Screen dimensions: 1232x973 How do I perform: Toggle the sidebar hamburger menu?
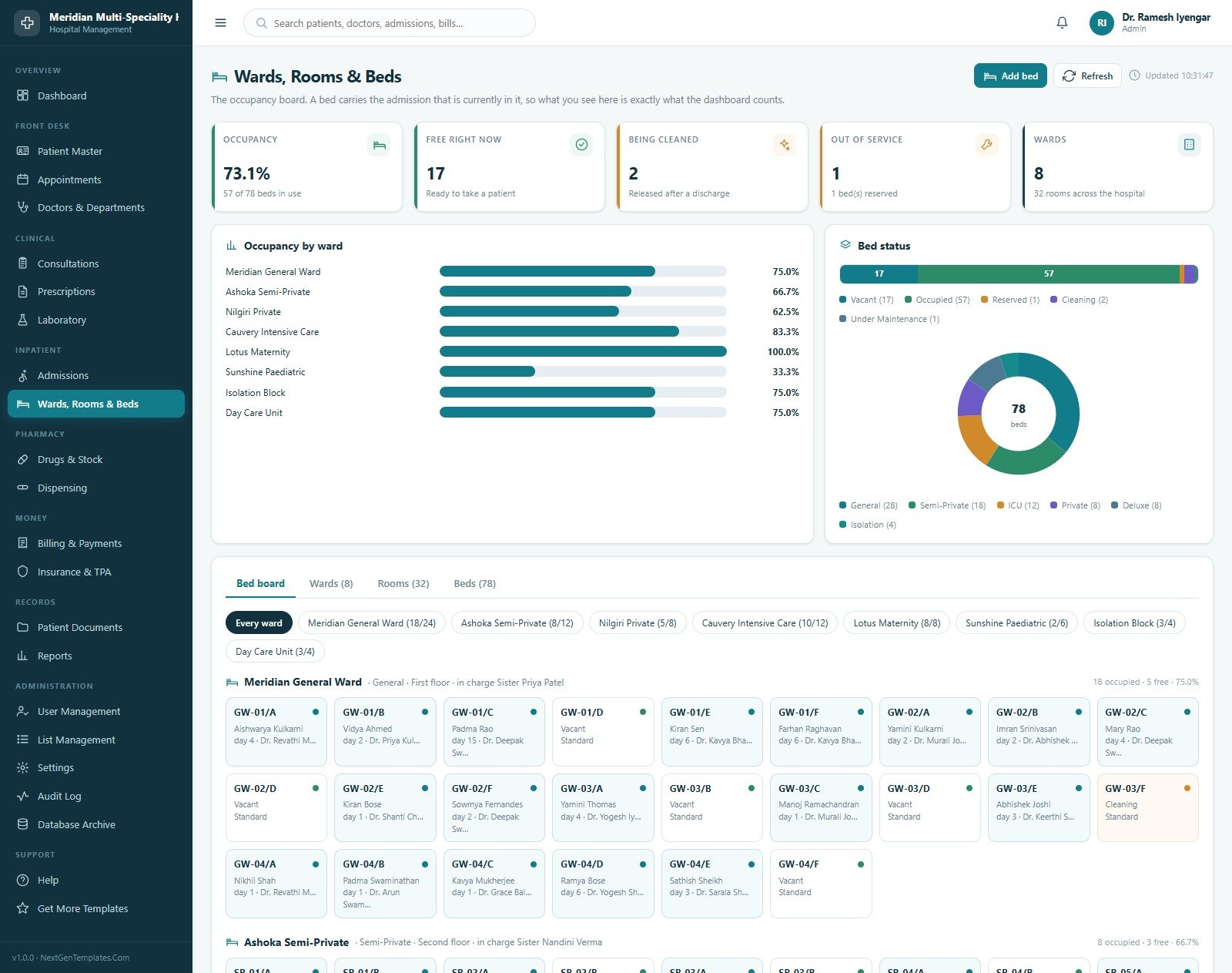220,23
